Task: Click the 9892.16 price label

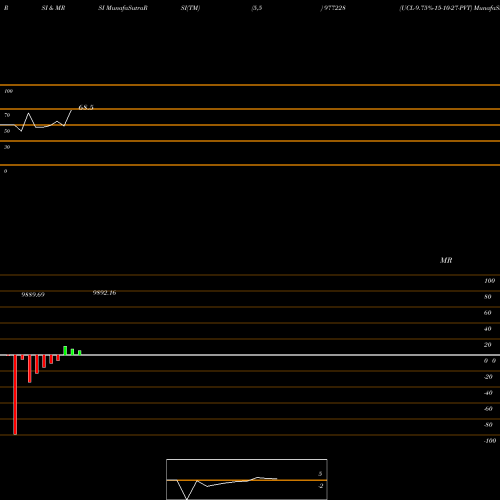Action: coord(105,293)
